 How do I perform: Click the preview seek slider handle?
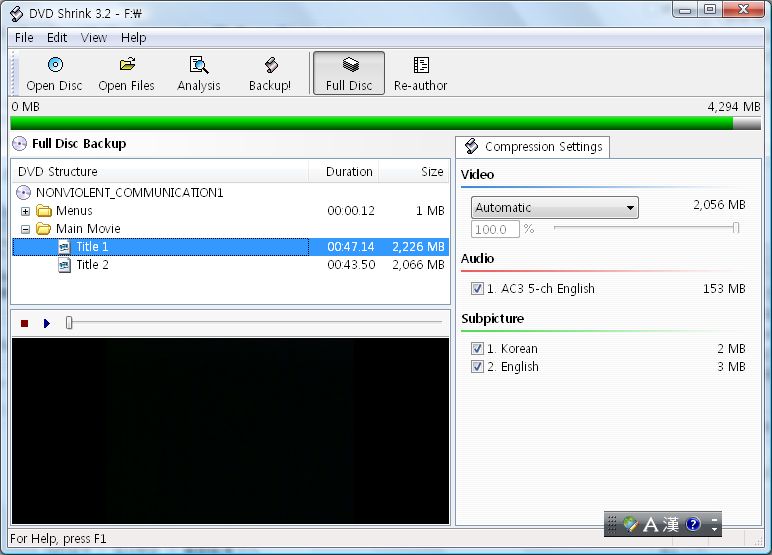(69, 323)
